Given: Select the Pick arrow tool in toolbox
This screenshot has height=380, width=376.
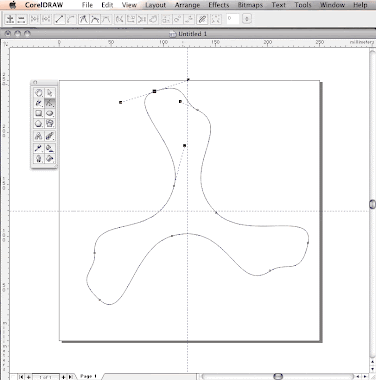Looking at the screenshot, I should click(50, 93).
